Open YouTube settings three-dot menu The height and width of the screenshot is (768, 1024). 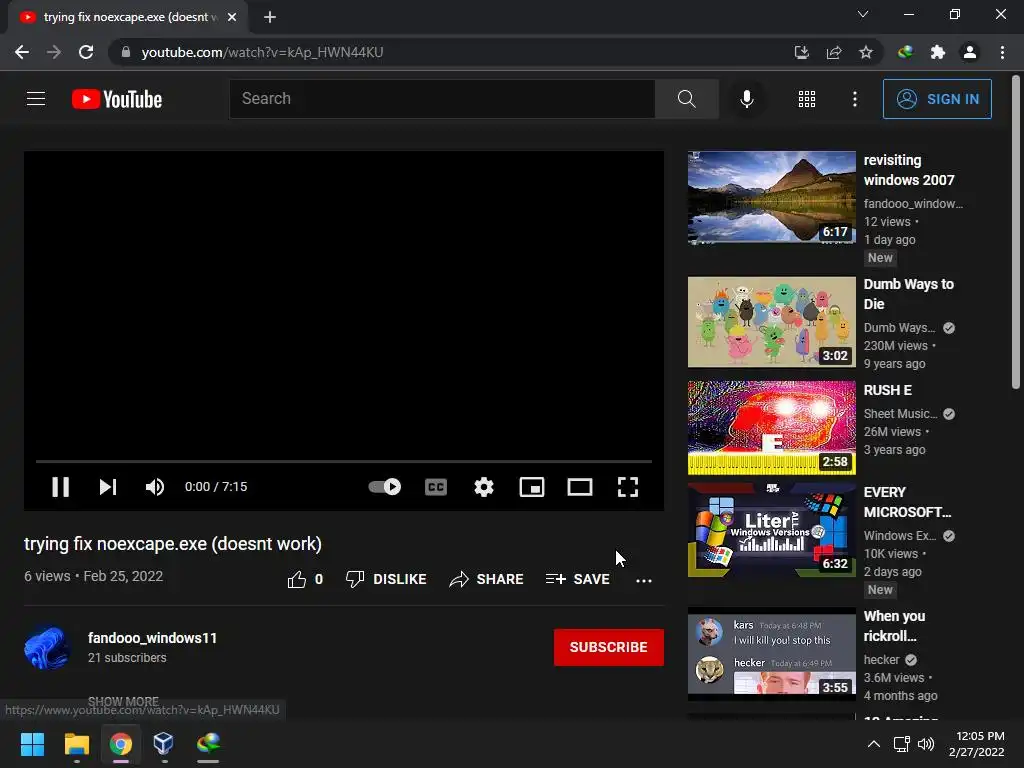tap(855, 99)
